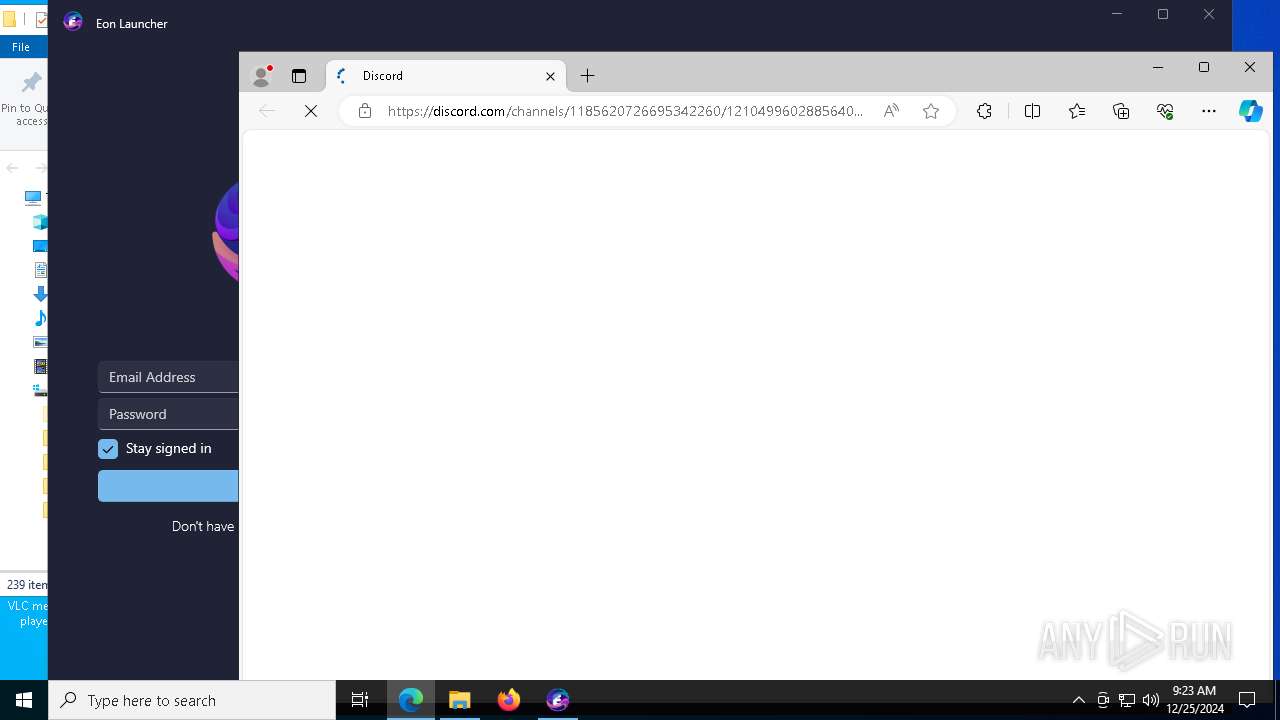Open Edge Favorites list
The height and width of the screenshot is (720, 1280).
pos(1077,111)
